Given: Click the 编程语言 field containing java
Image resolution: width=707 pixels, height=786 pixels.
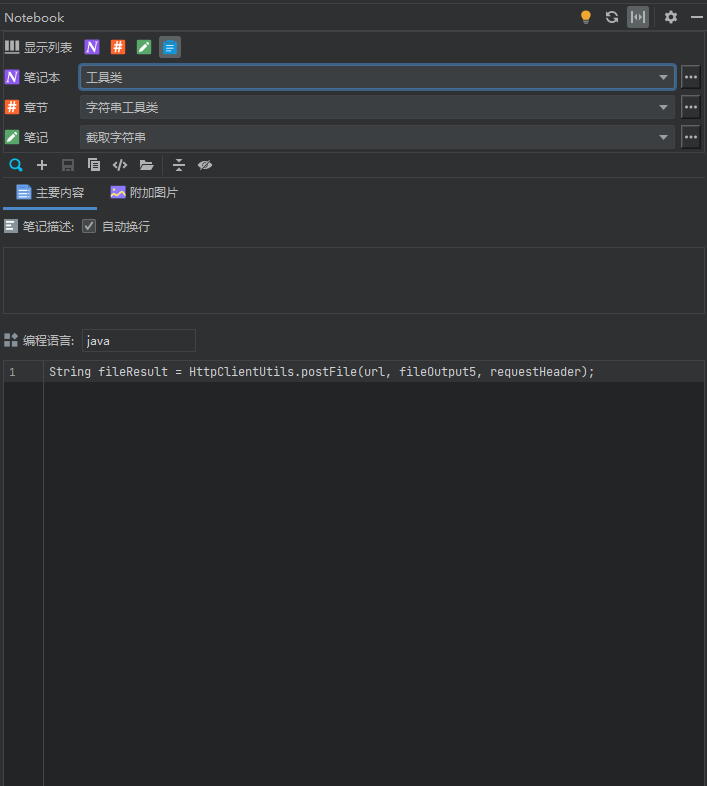Looking at the screenshot, I should pos(139,341).
